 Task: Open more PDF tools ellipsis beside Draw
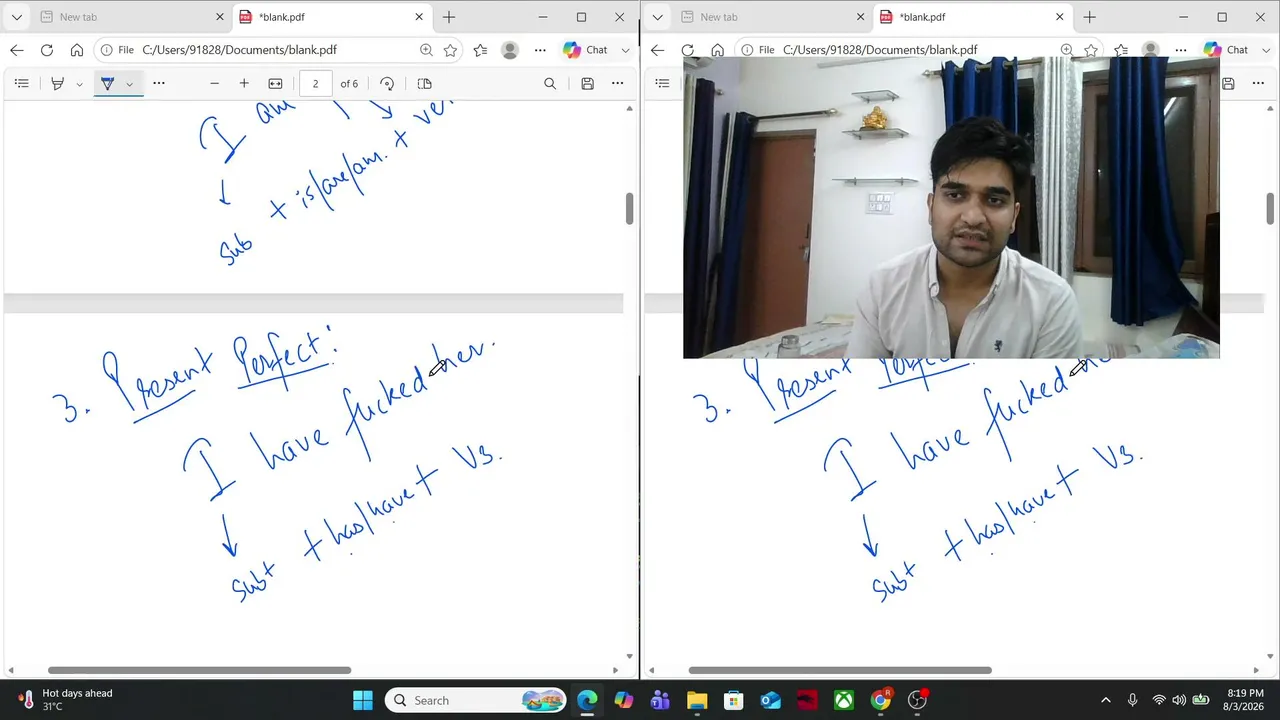pyautogui.click(x=159, y=84)
